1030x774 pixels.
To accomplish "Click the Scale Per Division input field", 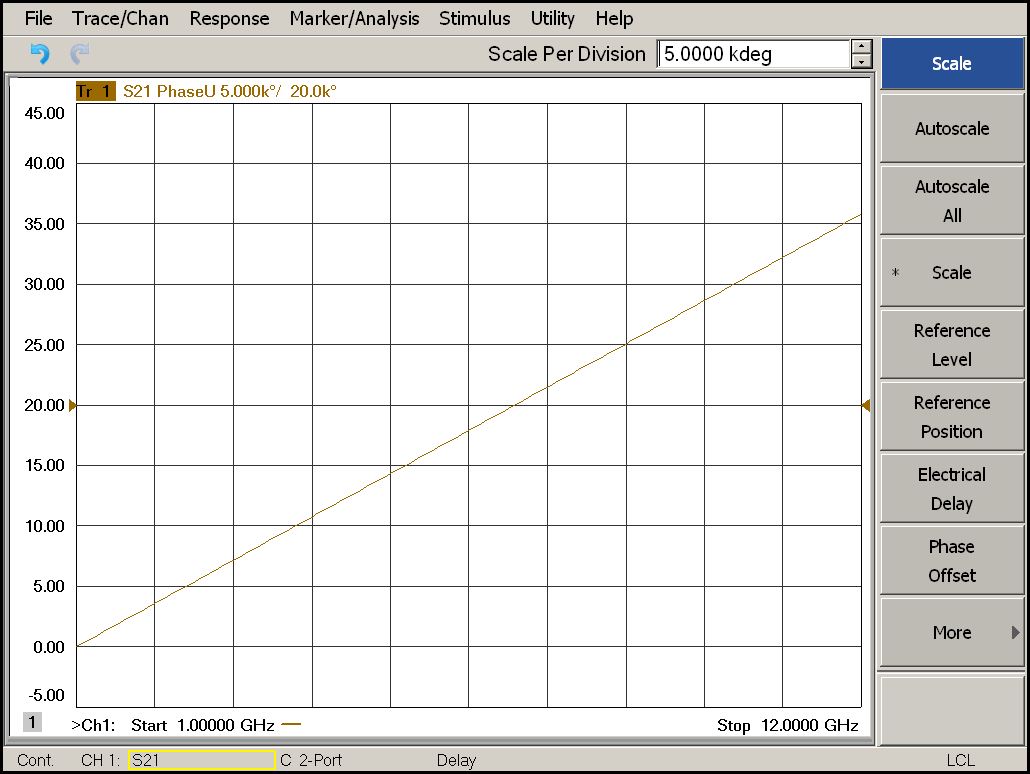I will [753, 54].
